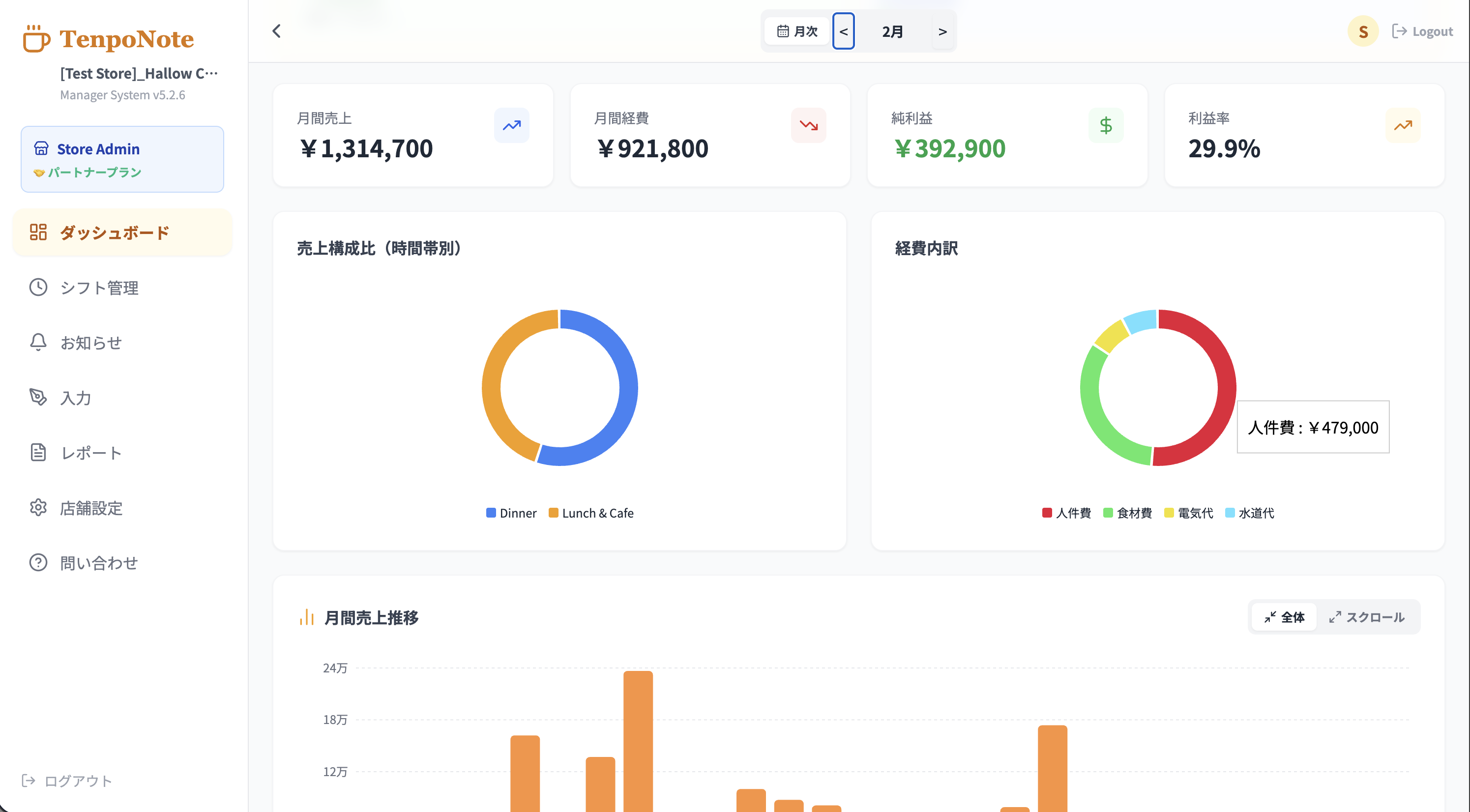Viewport: 1470px width, 812px height.
Task: Select the 全体 chart view toggle
Action: [1285, 617]
